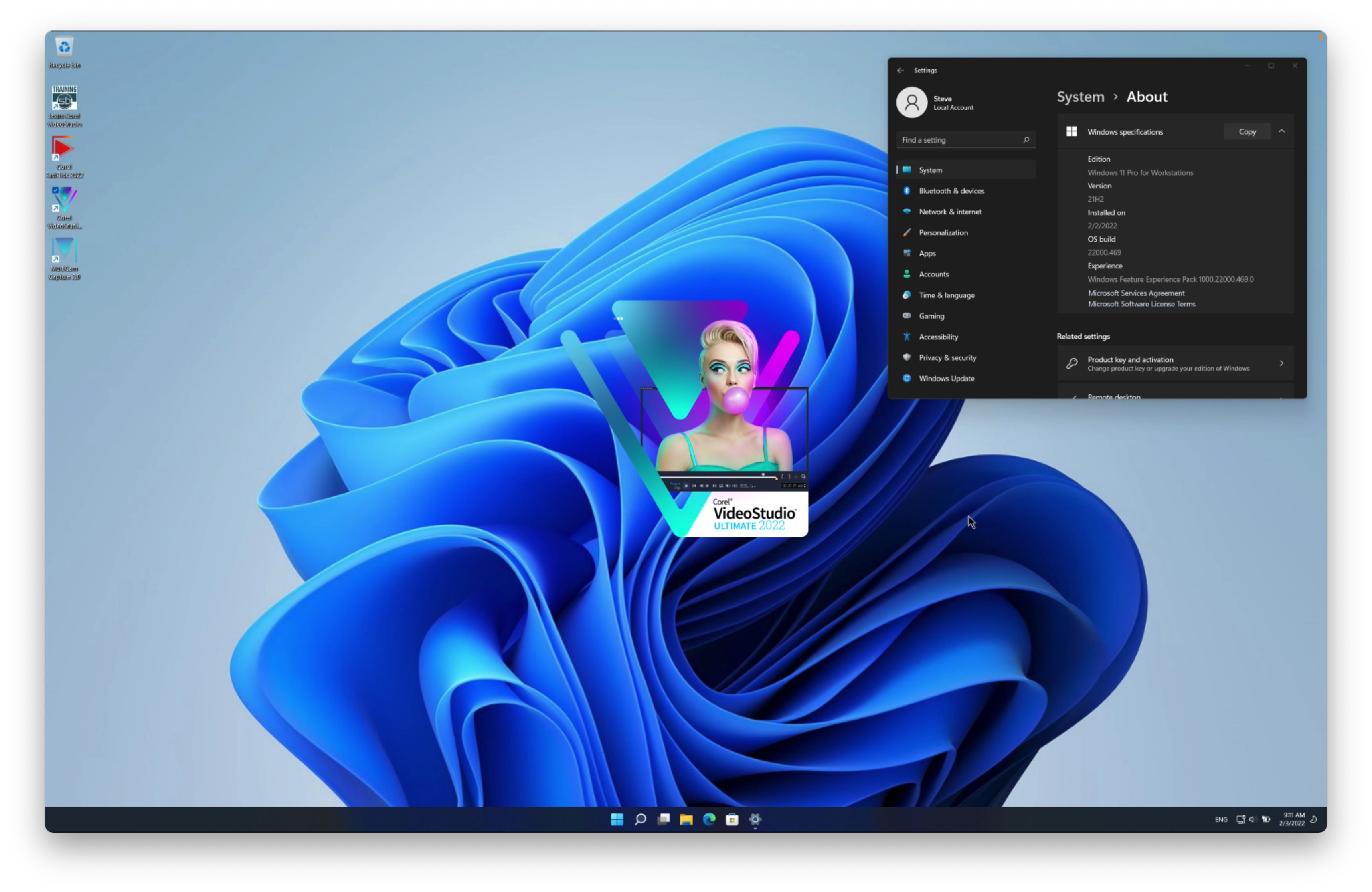Click the Find a setting search box
Screen dimensions: 1372x892
[960, 140]
